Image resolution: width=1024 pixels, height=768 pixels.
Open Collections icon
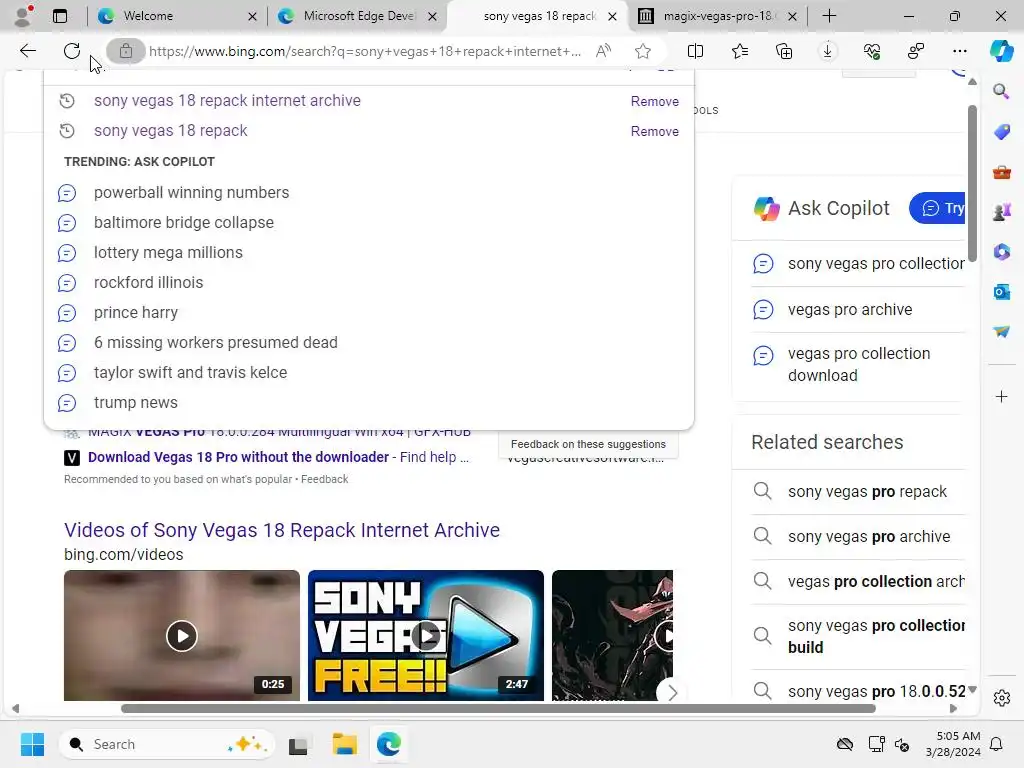784,51
